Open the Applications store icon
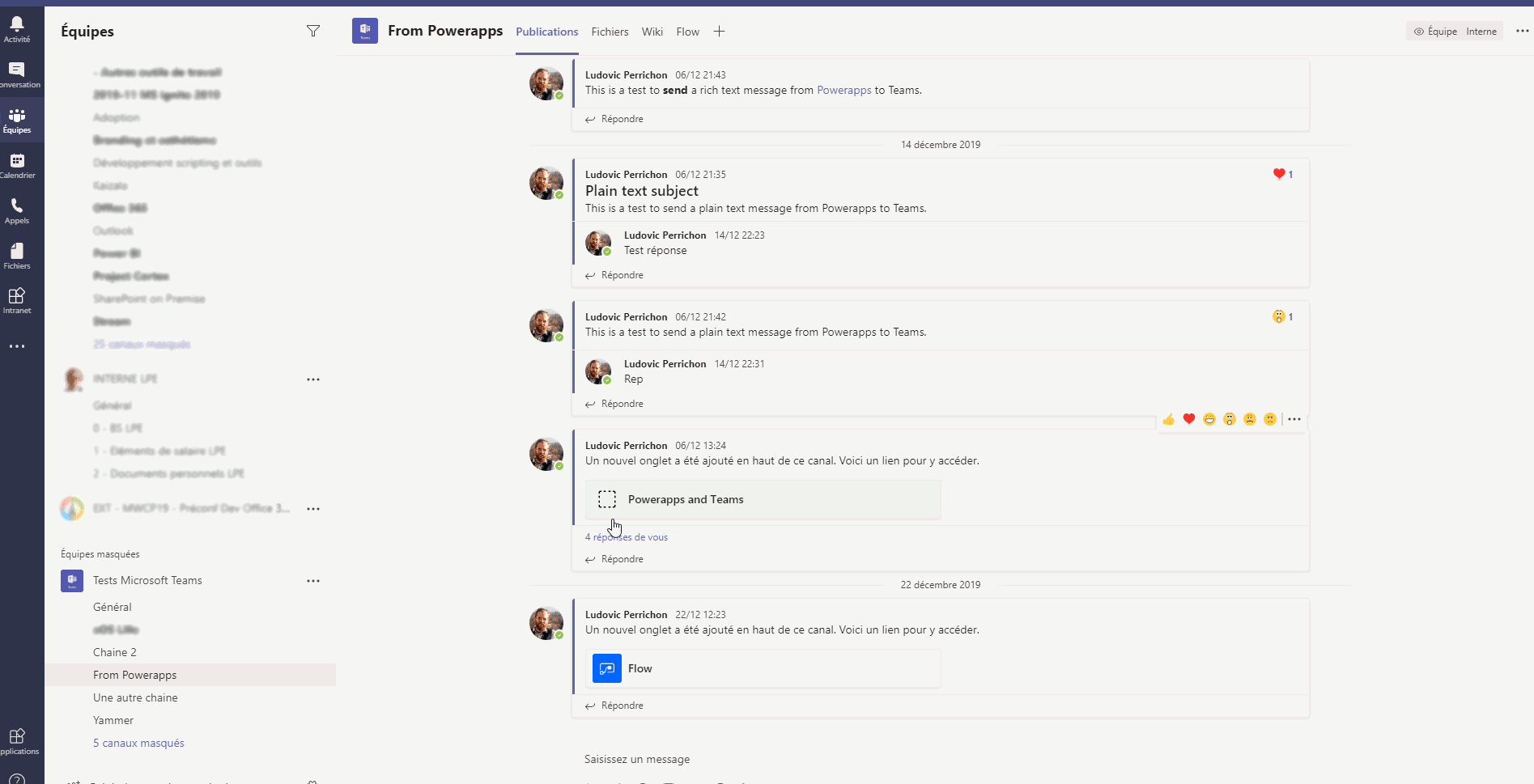The image size is (1534, 784). point(17,741)
